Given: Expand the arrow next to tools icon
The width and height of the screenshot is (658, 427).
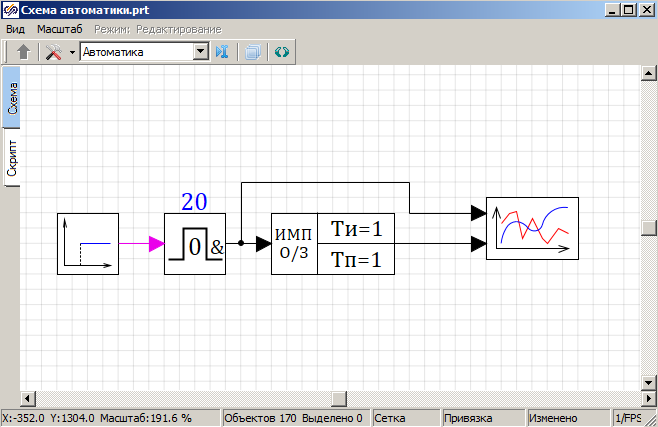Looking at the screenshot, I should click(72, 52).
